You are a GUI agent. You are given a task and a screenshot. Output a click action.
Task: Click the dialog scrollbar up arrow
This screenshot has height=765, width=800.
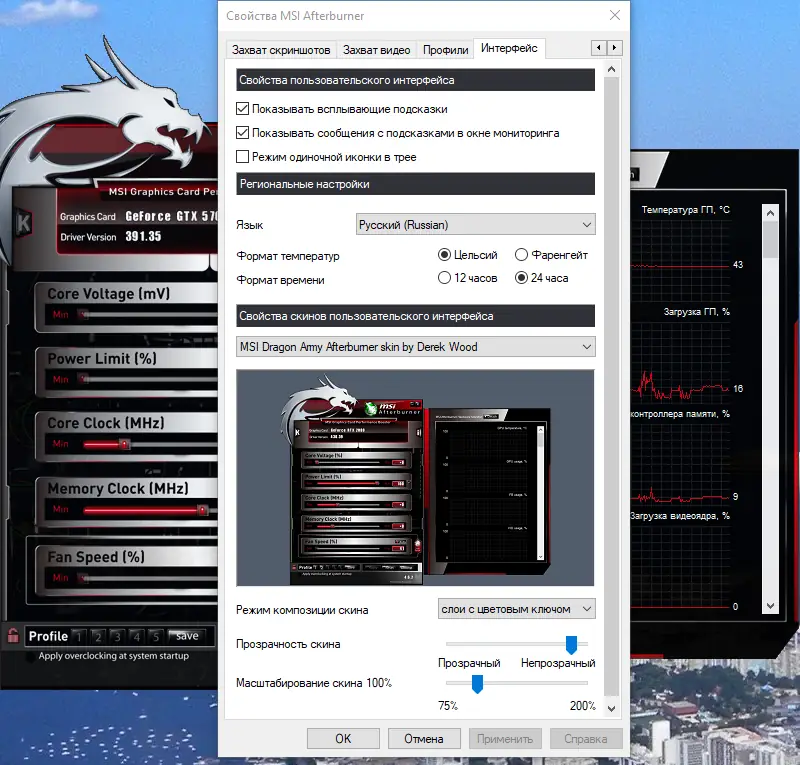pyautogui.click(x=611, y=69)
